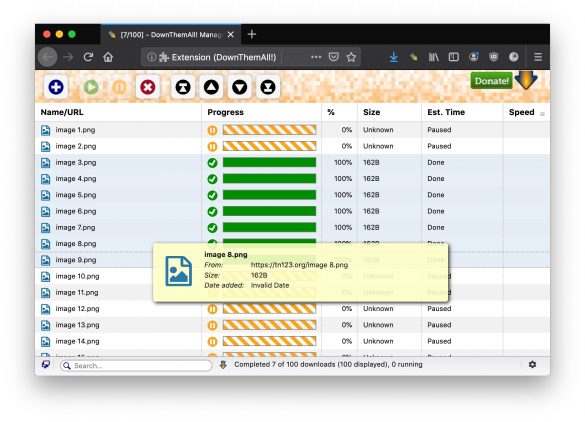The width and height of the screenshot is (585, 422).
Task: Click the round clock extension icon
Action: [x=514, y=57]
